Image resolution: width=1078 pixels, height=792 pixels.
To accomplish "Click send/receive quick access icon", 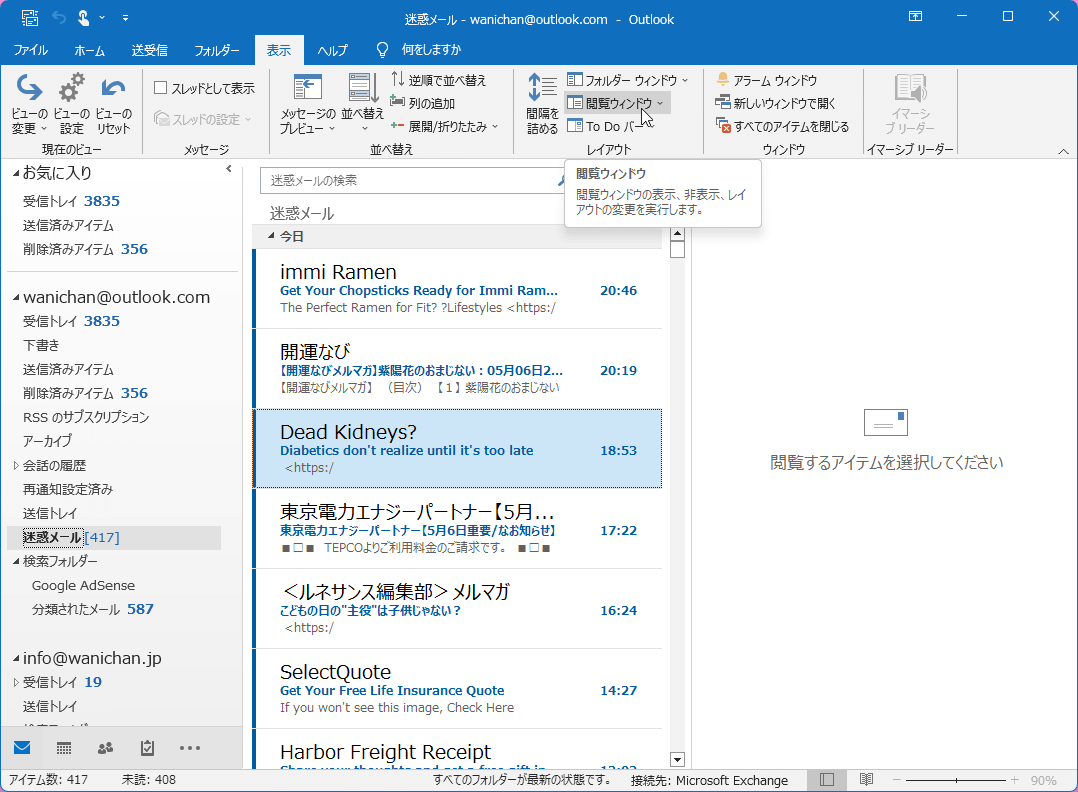I will click(30, 18).
